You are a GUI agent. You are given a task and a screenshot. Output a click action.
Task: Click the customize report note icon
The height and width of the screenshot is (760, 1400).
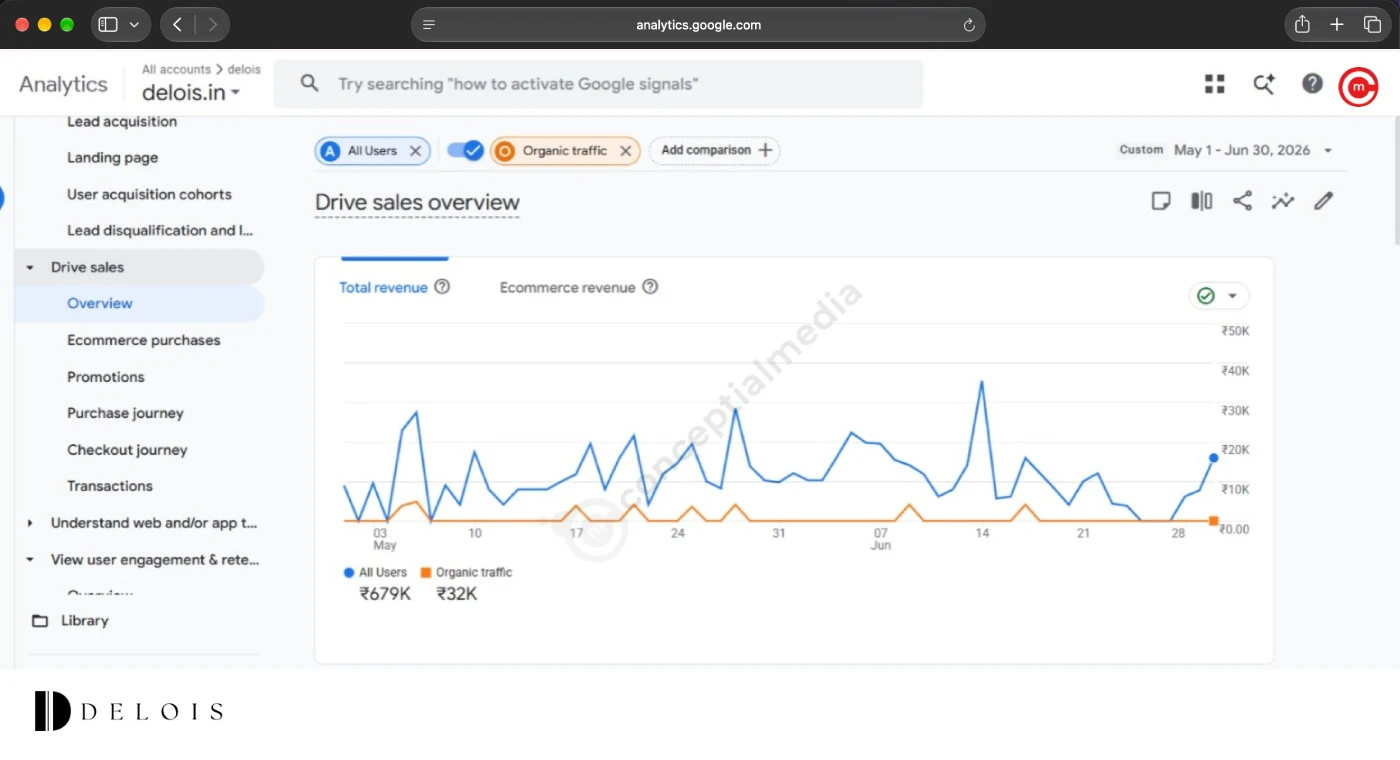coord(1161,201)
